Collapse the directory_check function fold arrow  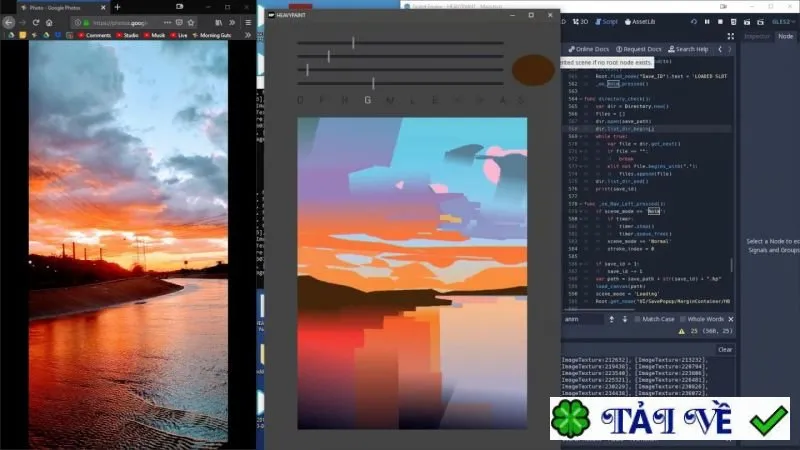click(581, 99)
